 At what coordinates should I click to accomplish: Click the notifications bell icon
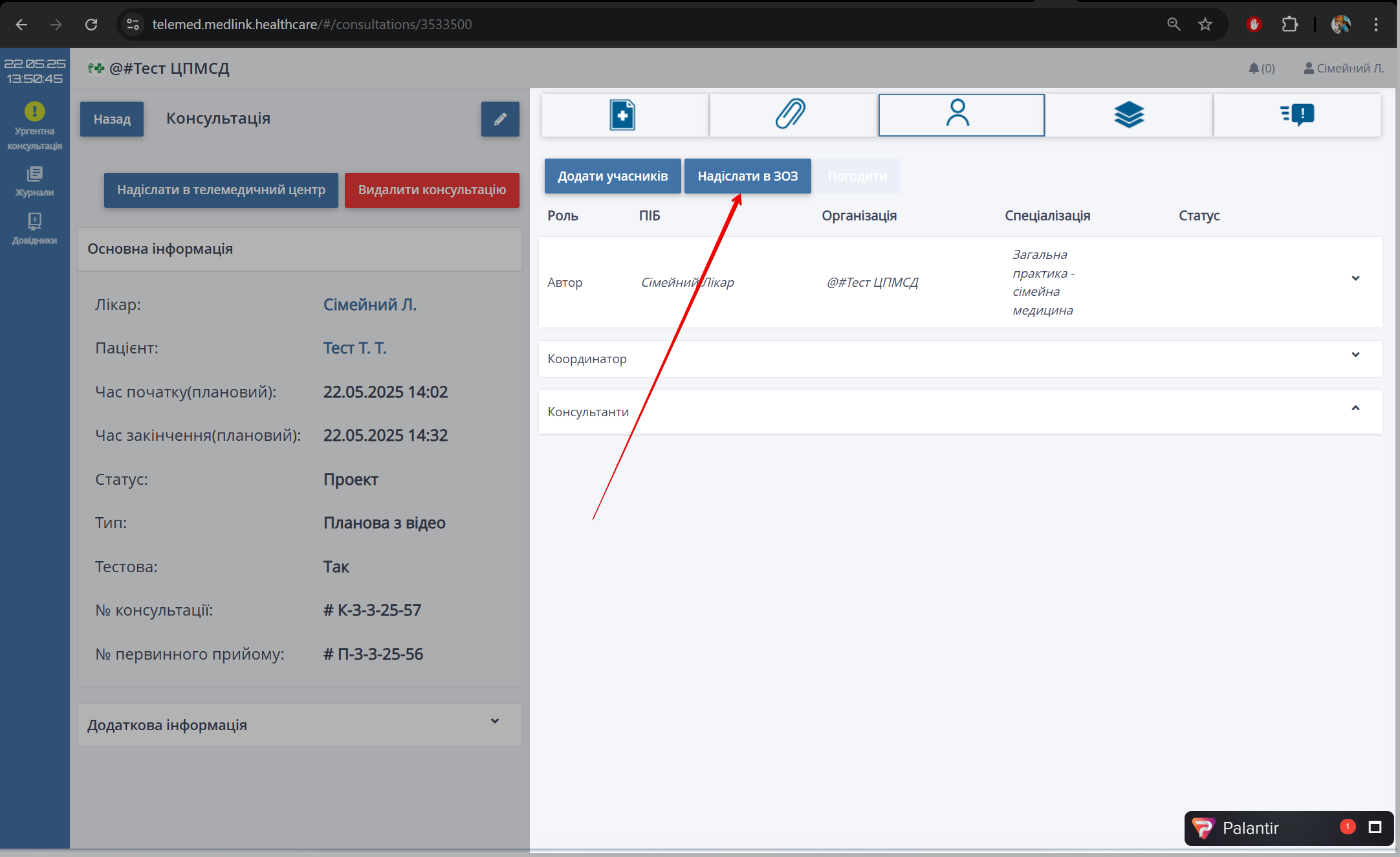[x=1254, y=68]
